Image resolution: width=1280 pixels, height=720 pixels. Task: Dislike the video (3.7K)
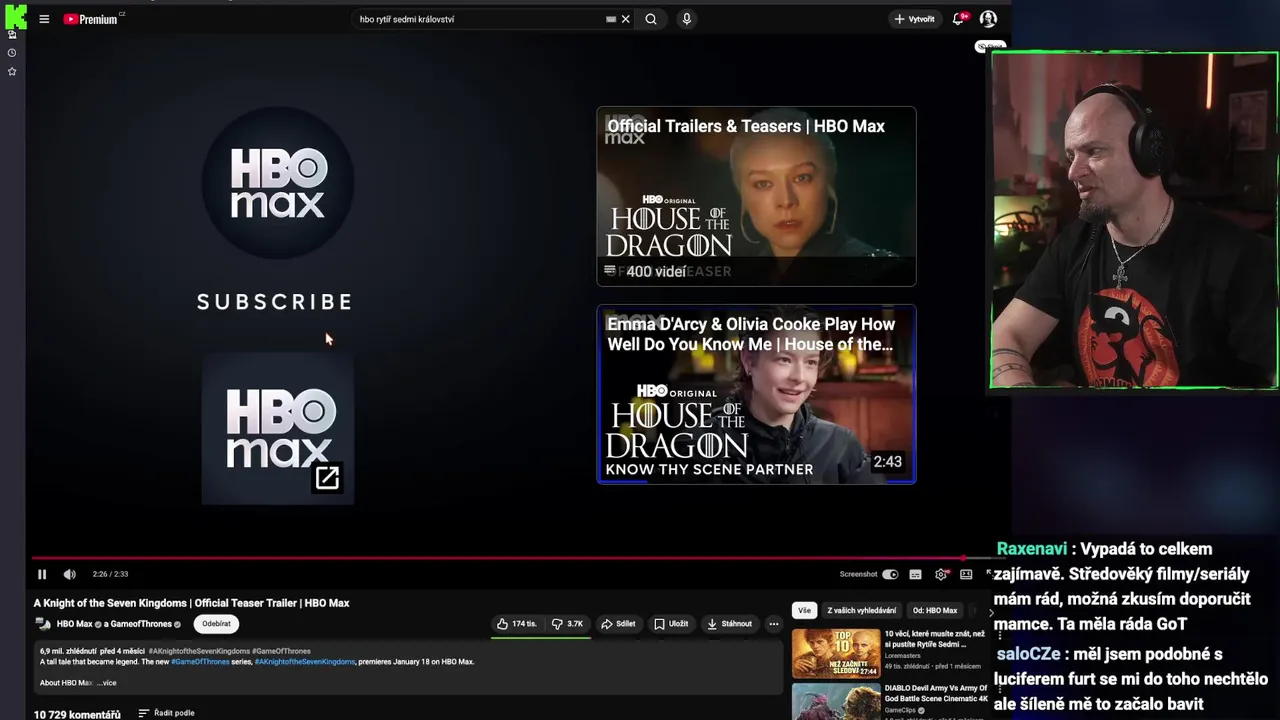coord(568,624)
